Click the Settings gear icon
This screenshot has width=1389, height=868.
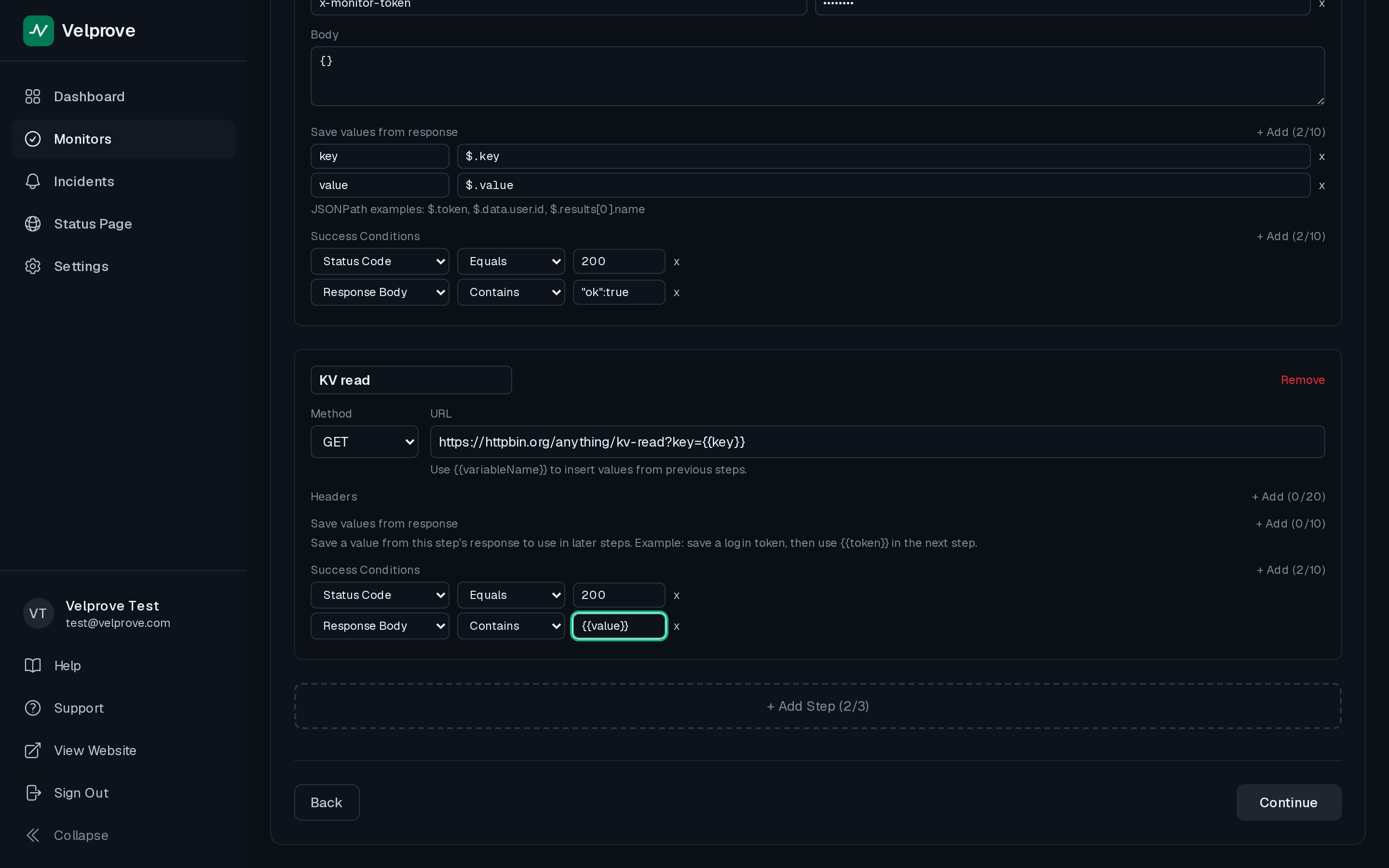click(33, 266)
